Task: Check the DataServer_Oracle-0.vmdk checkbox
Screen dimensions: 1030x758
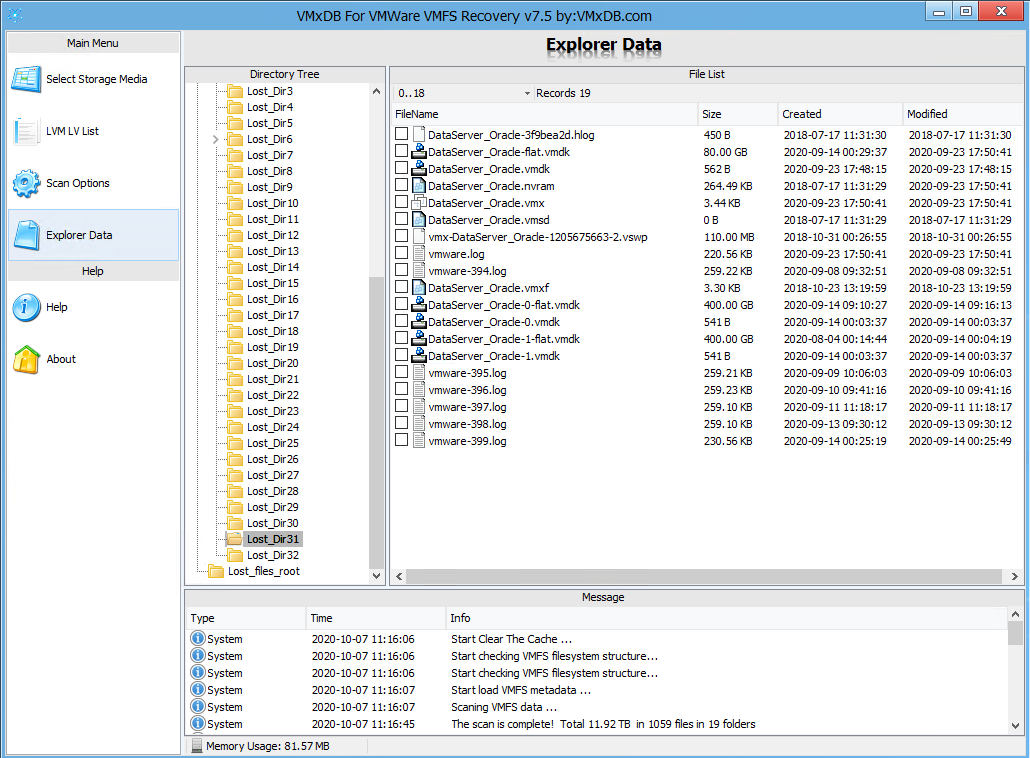Action: tap(401, 321)
